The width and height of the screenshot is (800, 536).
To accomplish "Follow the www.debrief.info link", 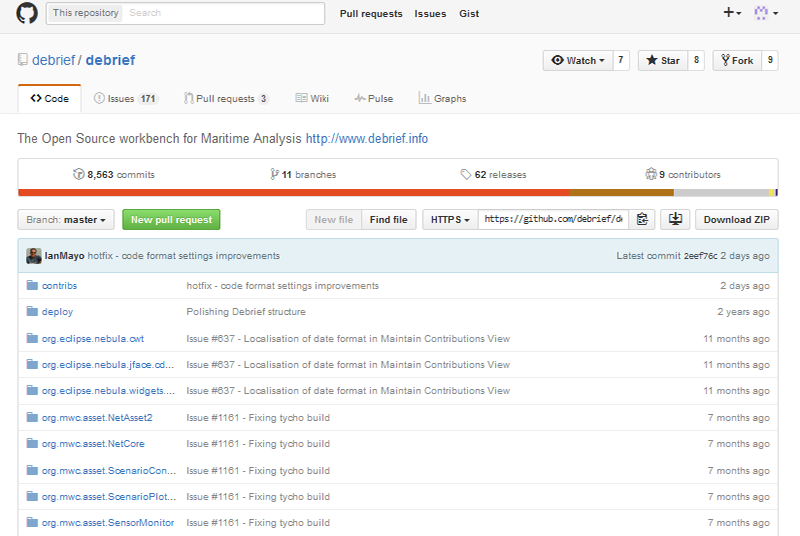I will click(366, 138).
